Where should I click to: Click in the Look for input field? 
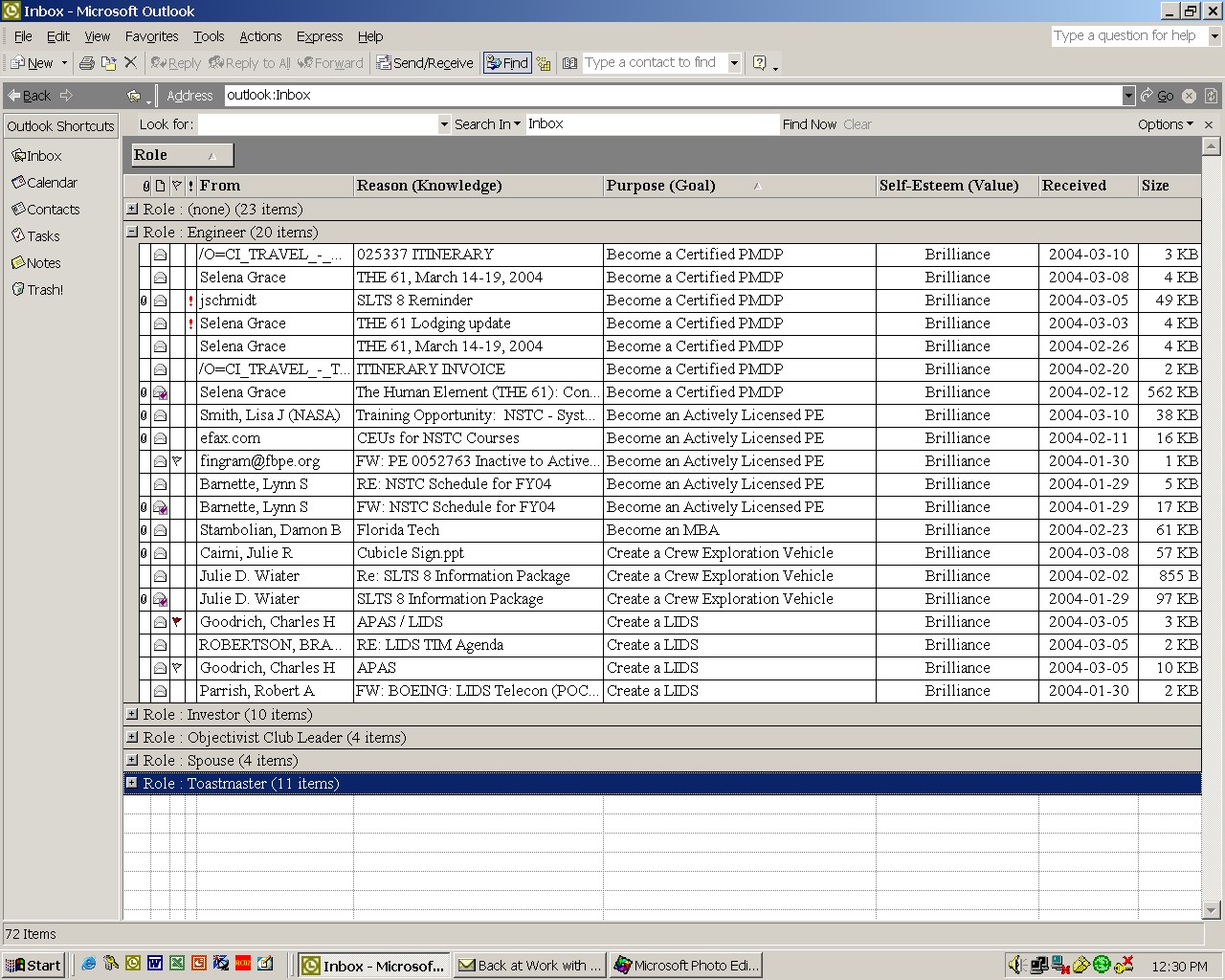tap(318, 124)
